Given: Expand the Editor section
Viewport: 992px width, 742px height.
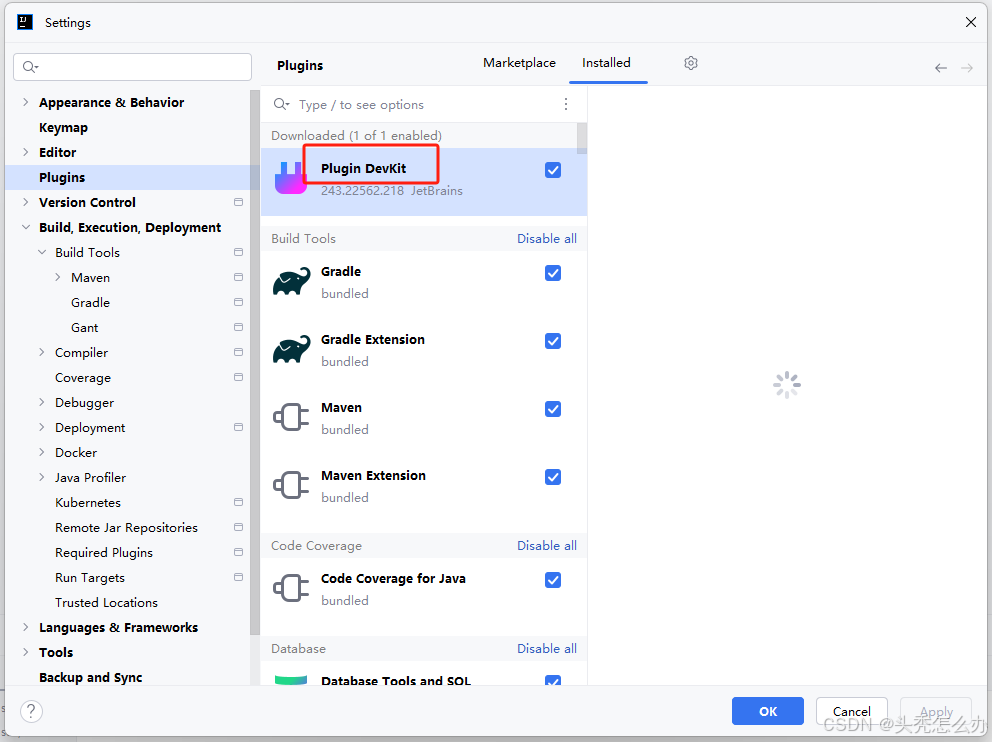Looking at the screenshot, I should (25, 152).
